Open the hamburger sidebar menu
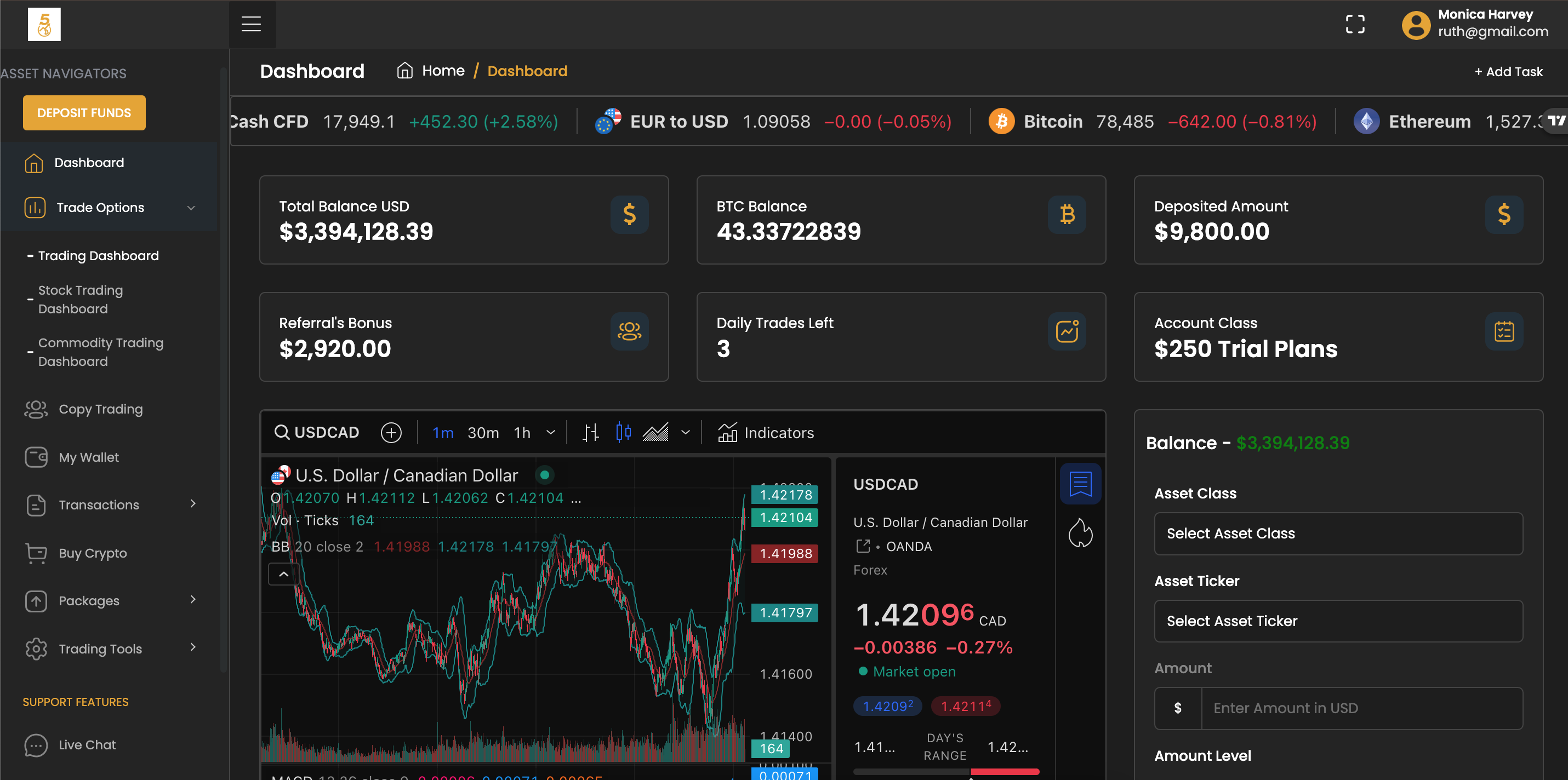This screenshot has height=780, width=1568. click(x=251, y=24)
